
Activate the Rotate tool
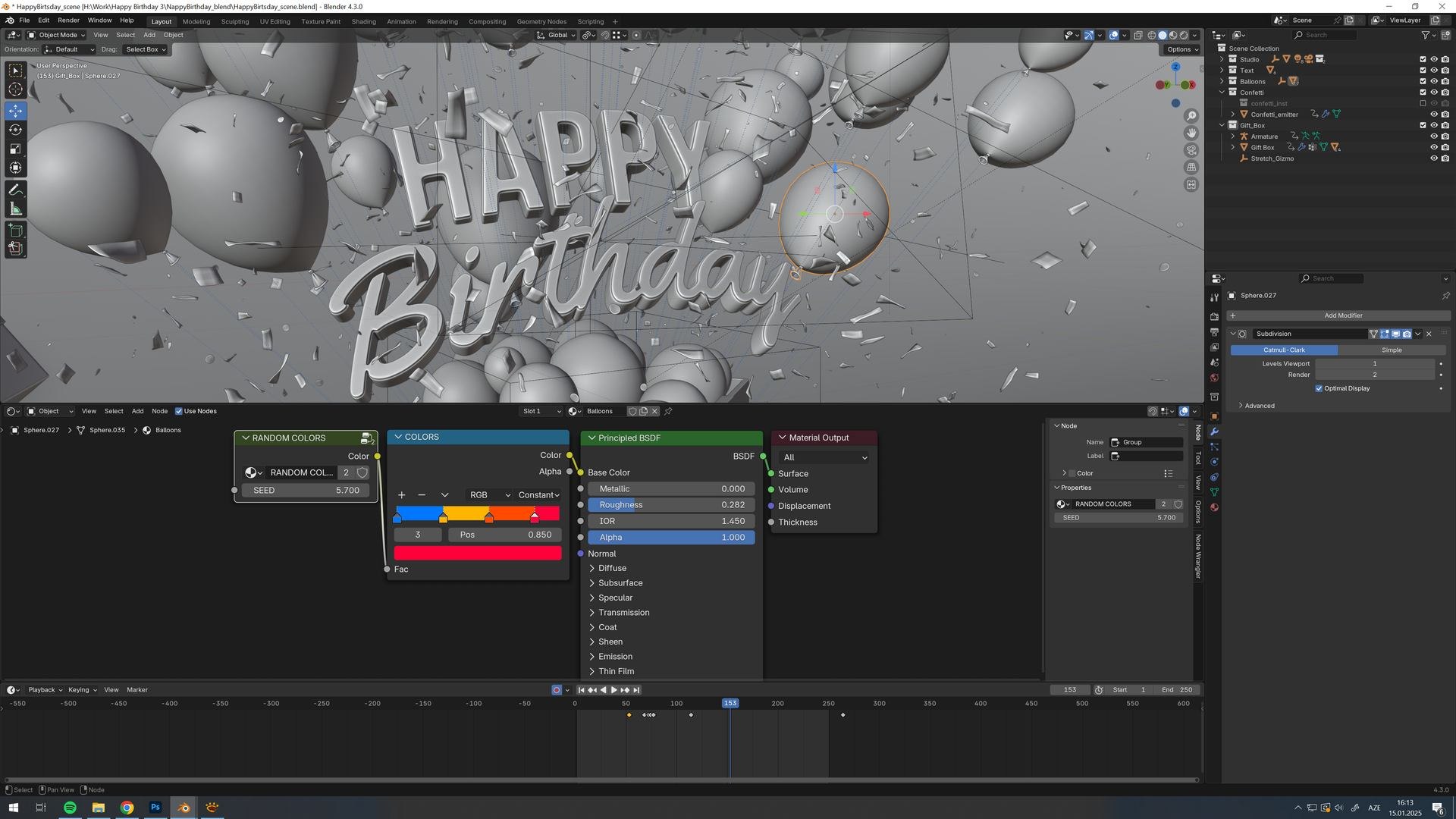[x=15, y=130]
